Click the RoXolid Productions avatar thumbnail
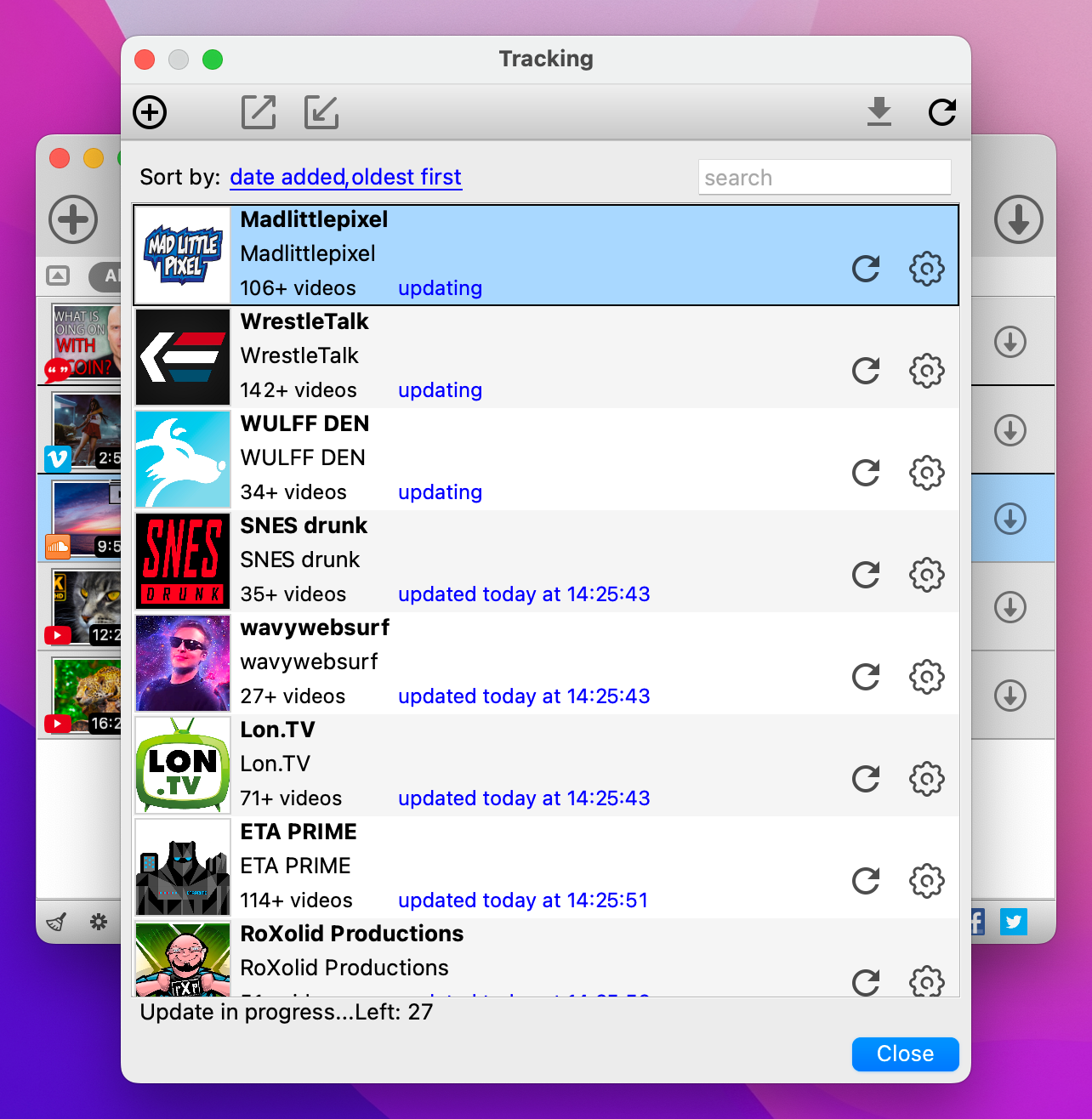 point(183,959)
